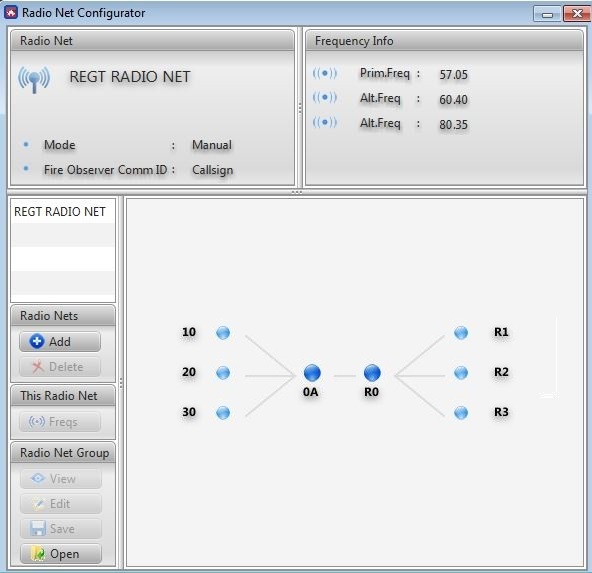This screenshot has width=592, height=573.
Task: Click the signal icon beside Alt.Freq 80.35
Action: click(325, 122)
